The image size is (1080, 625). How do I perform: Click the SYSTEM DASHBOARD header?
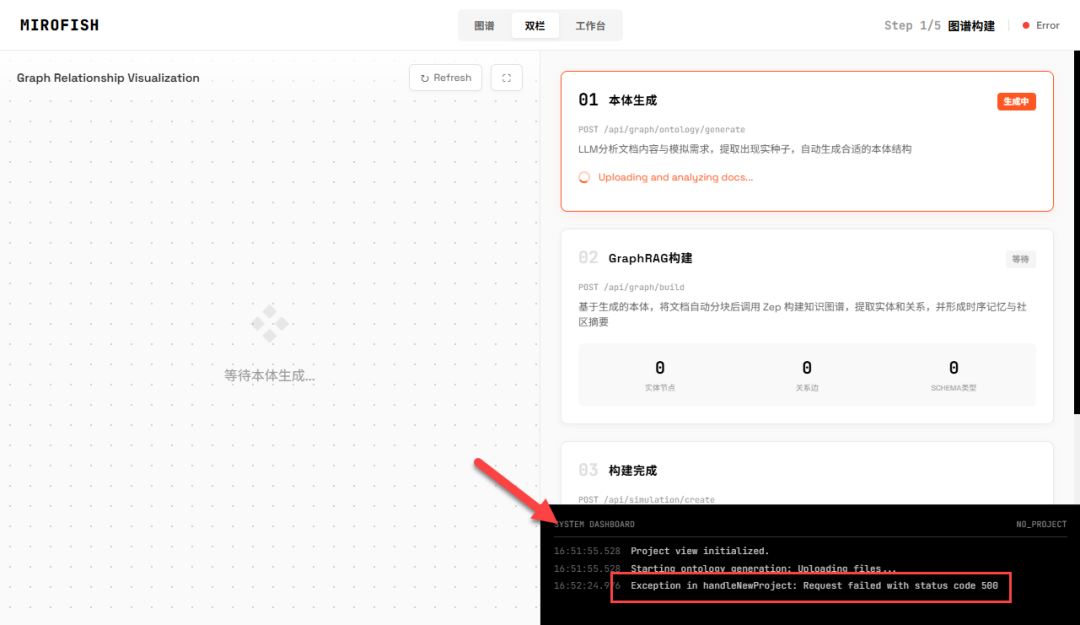coord(594,524)
